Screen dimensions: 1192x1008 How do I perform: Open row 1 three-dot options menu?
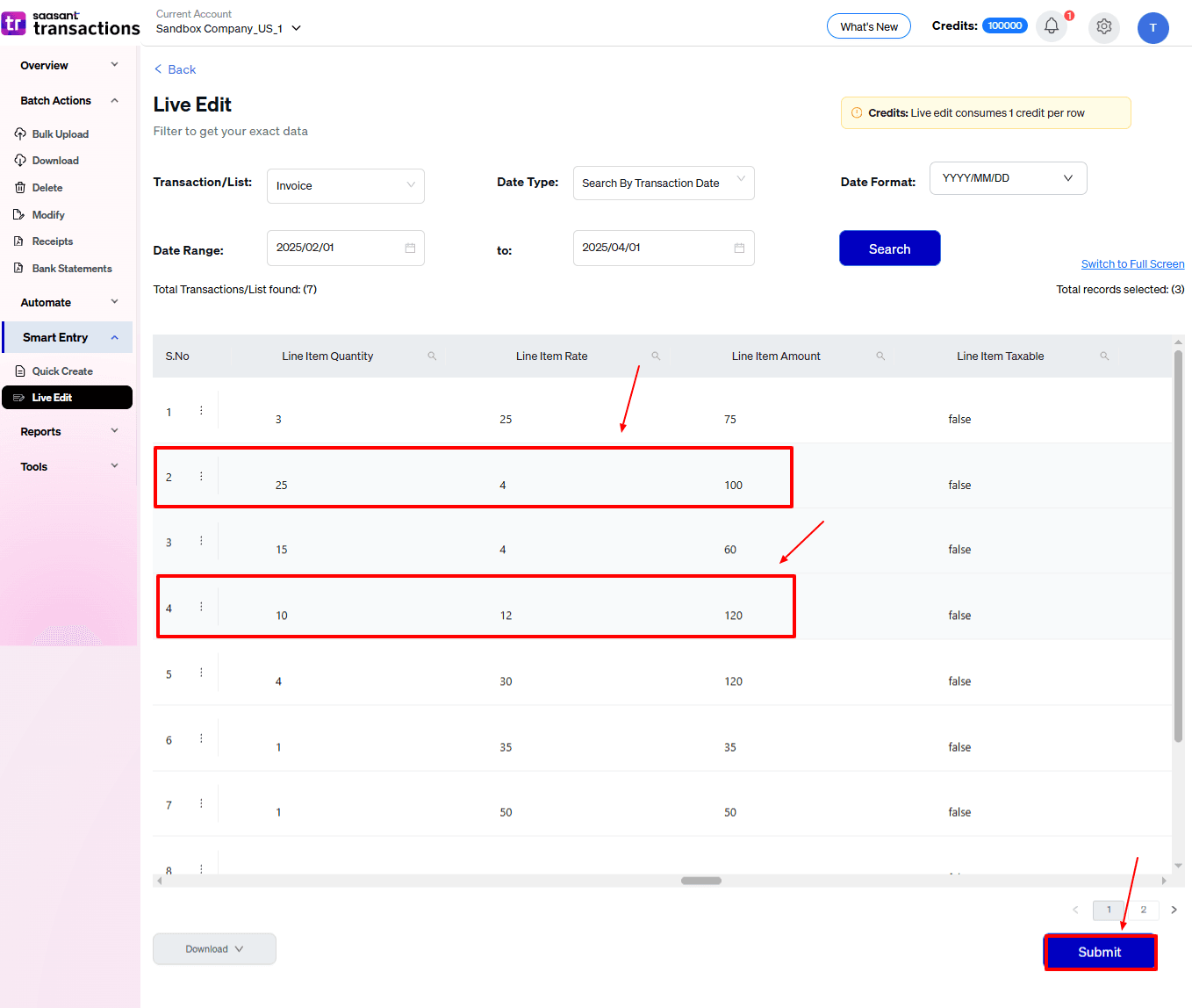tap(201, 411)
